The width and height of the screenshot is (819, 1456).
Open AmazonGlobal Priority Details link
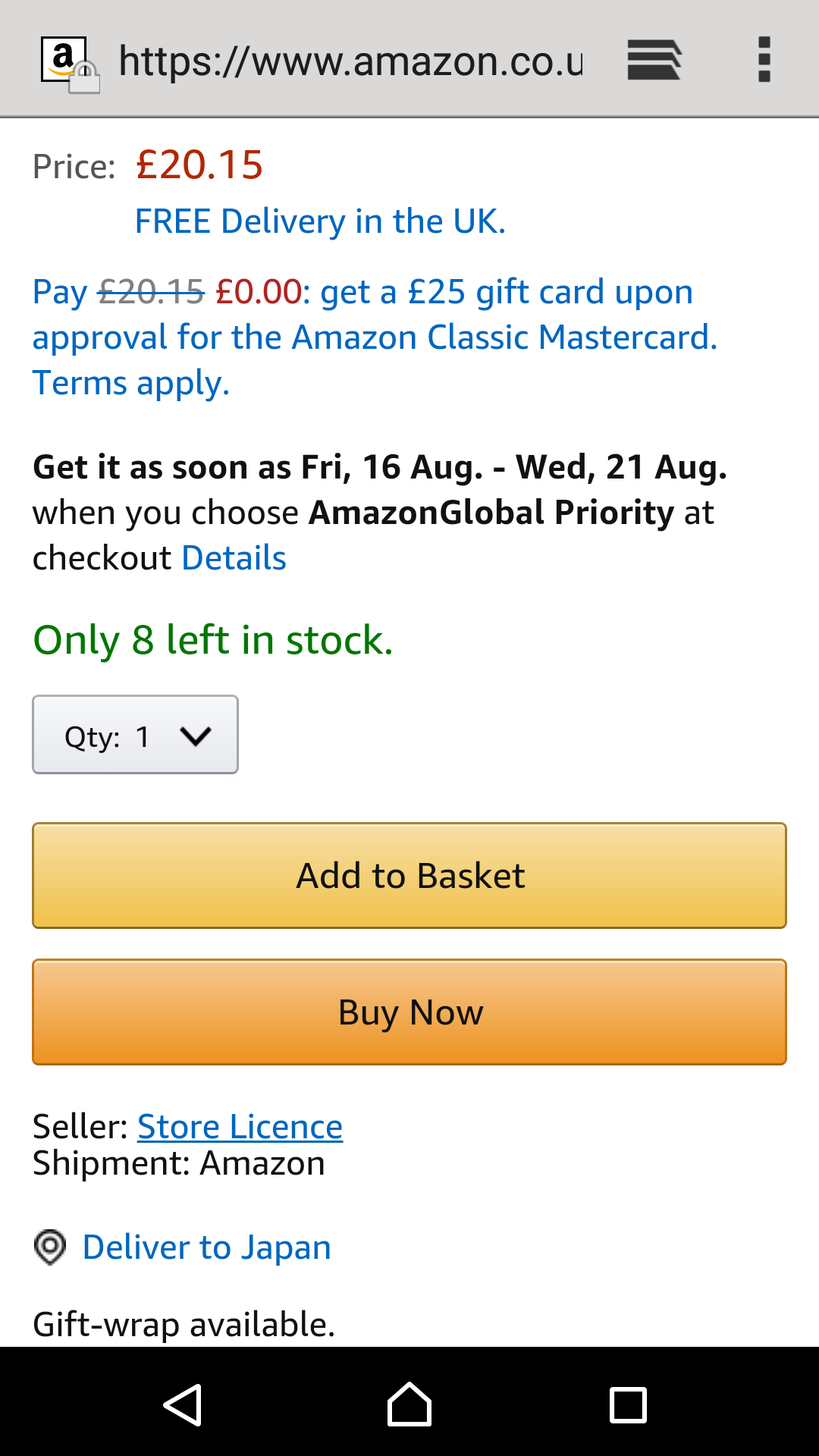[234, 558]
